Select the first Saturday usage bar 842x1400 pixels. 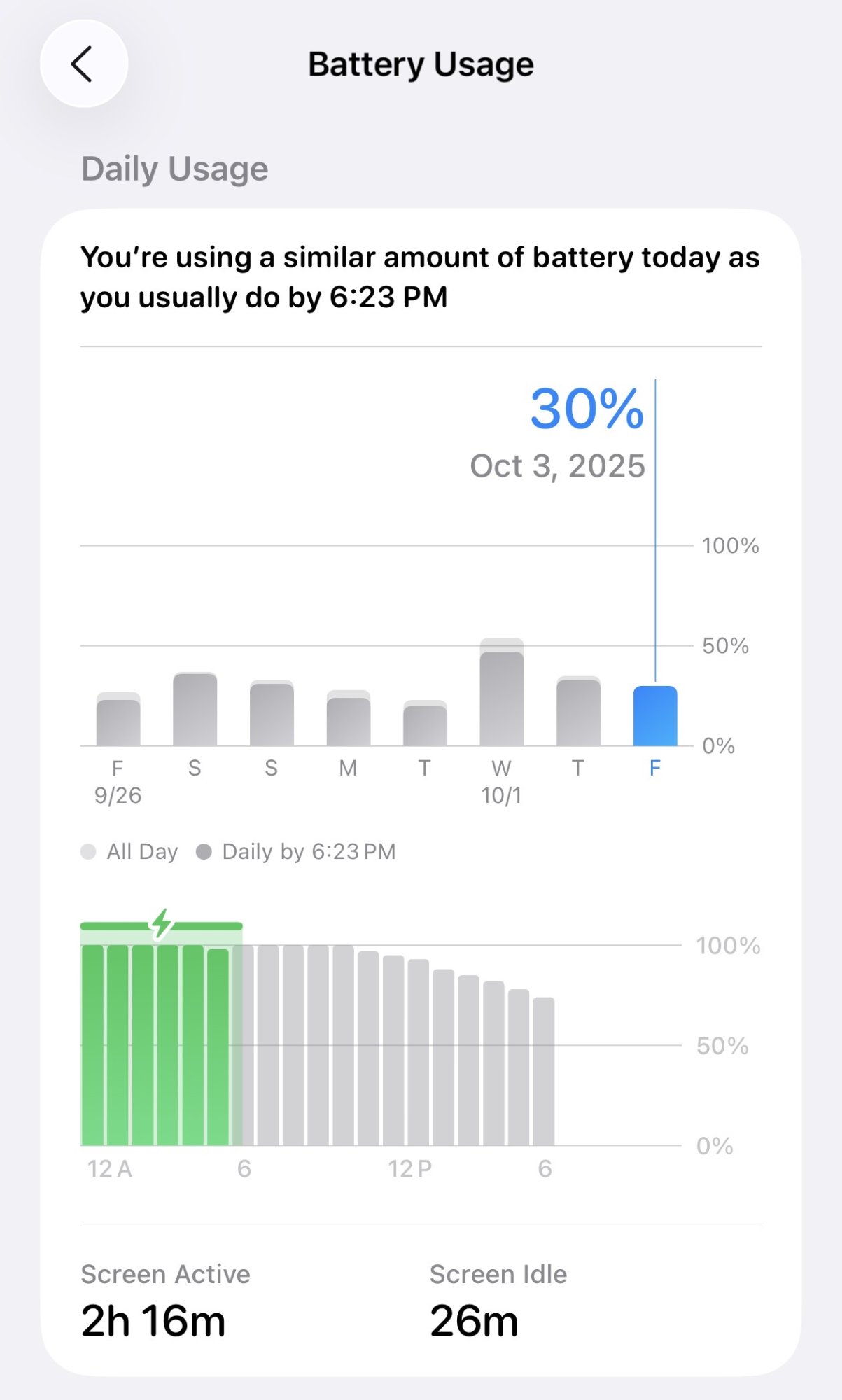coord(195,709)
